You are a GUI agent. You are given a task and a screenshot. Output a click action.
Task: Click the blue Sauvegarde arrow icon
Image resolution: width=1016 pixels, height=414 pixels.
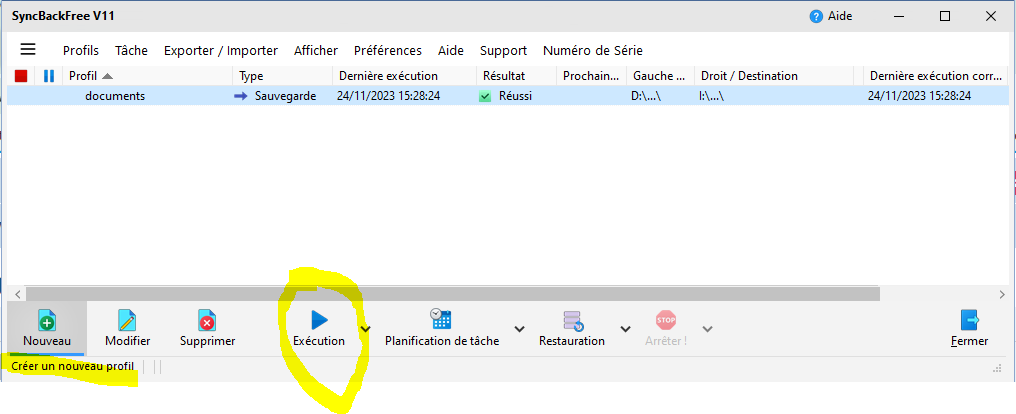point(241,96)
